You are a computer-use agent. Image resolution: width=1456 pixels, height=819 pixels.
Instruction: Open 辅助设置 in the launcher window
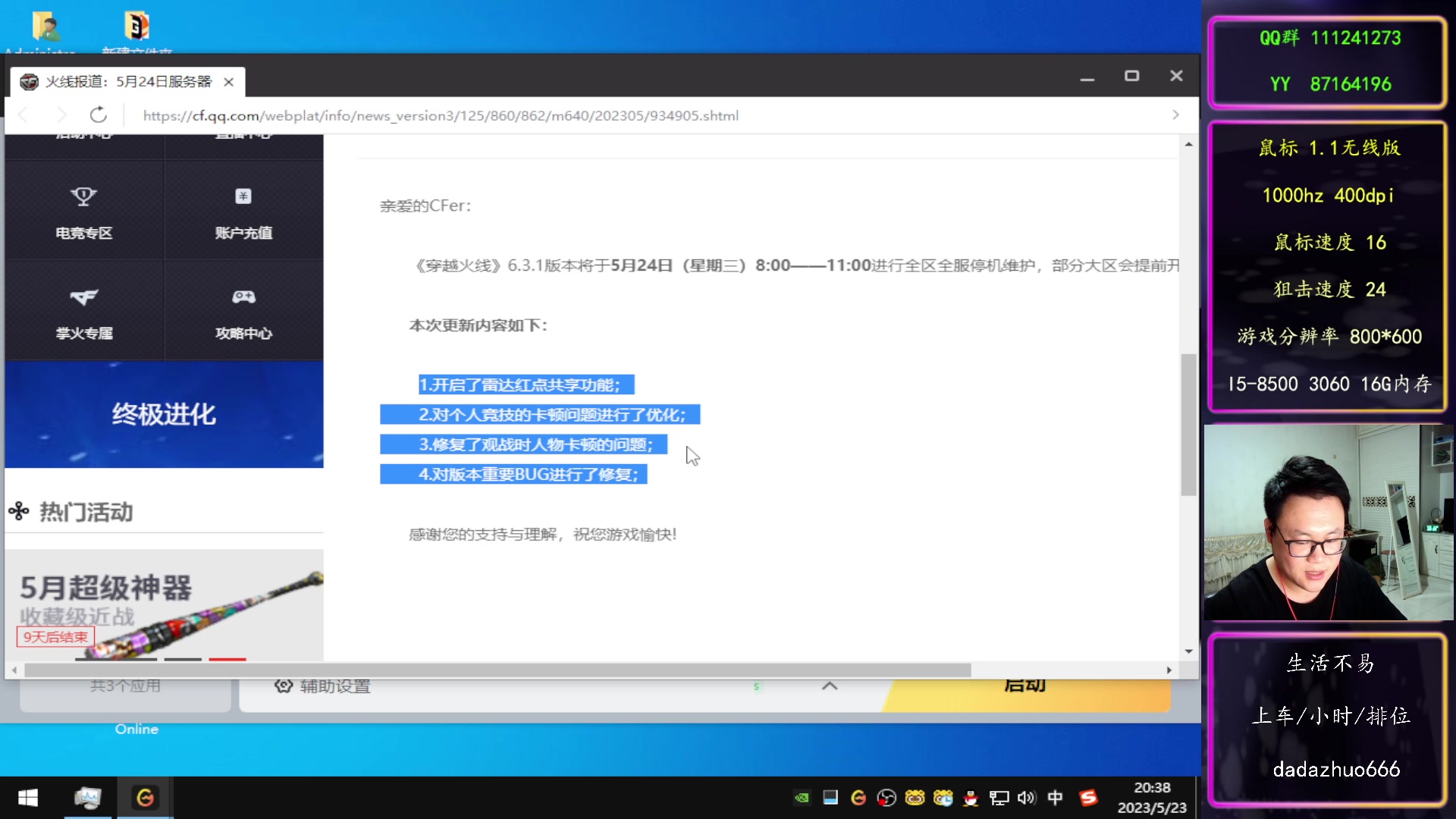pos(322,686)
